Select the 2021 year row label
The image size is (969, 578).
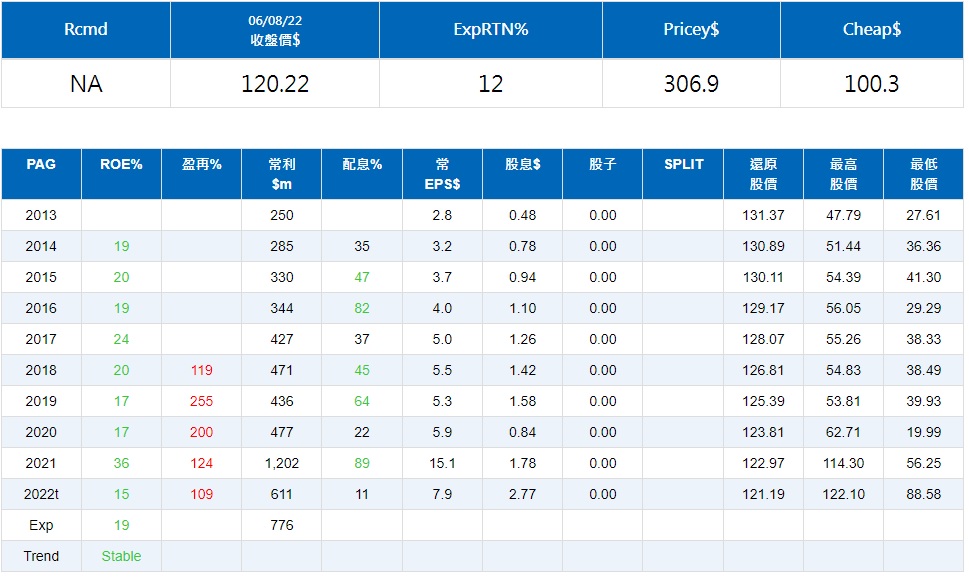pyautogui.click(x=41, y=463)
